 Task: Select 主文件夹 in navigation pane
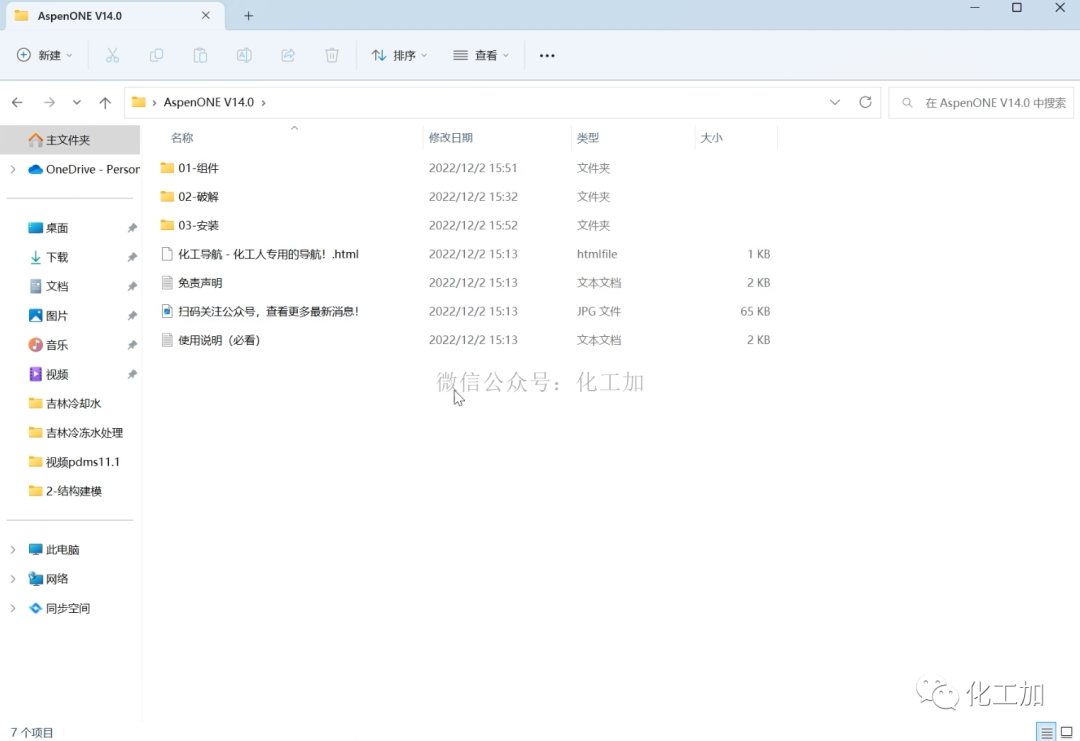[x=70, y=140]
